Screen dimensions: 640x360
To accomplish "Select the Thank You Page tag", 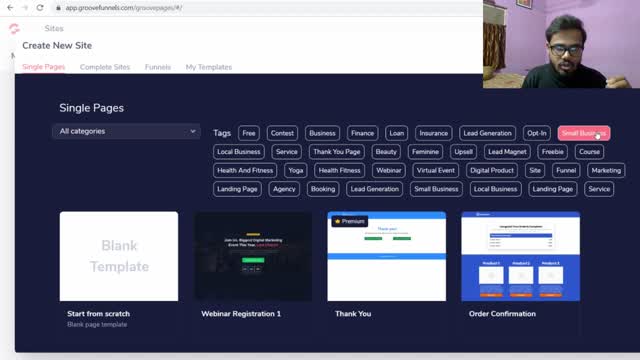I will coord(337,152).
